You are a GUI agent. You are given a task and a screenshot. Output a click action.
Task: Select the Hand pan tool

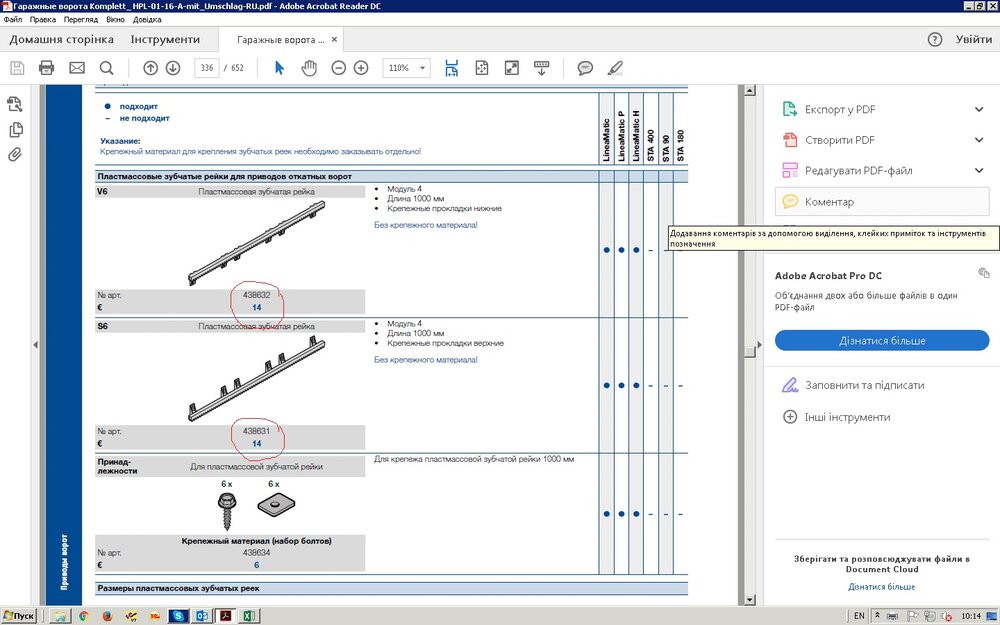tap(309, 68)
